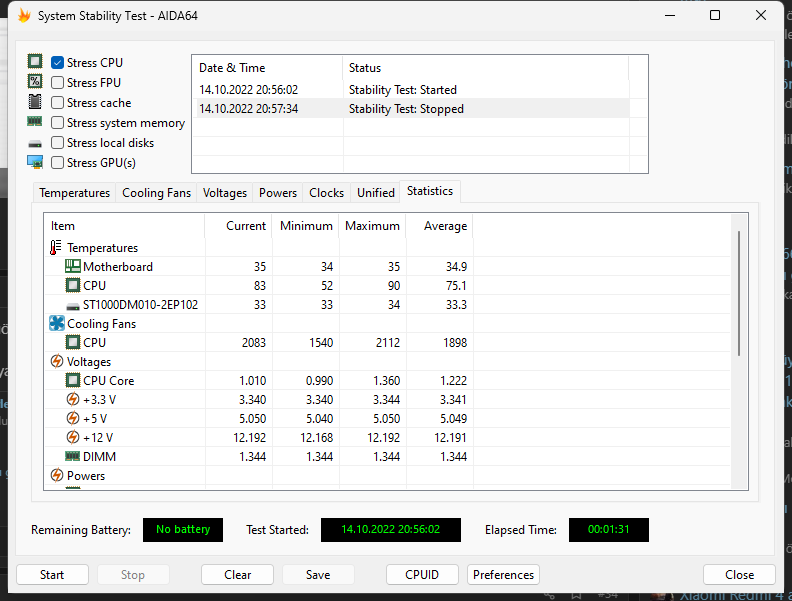
Task: Click the 'No battery' indicator
Action: (x=183, y=530)
